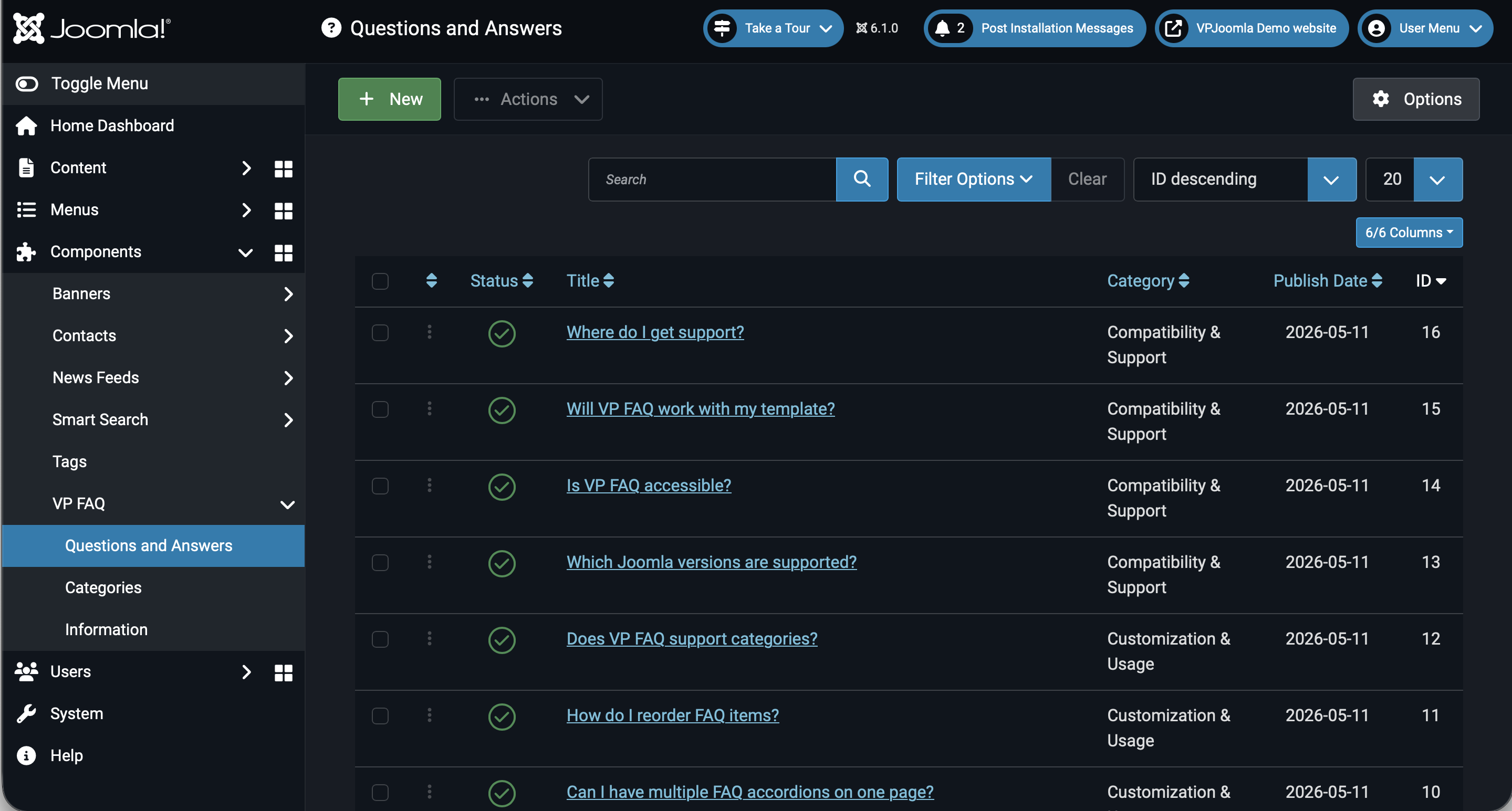The height and width of the screenshot is (811, 1512).
Task: Toggle the sidebar menu
Action: click(153, 84)
